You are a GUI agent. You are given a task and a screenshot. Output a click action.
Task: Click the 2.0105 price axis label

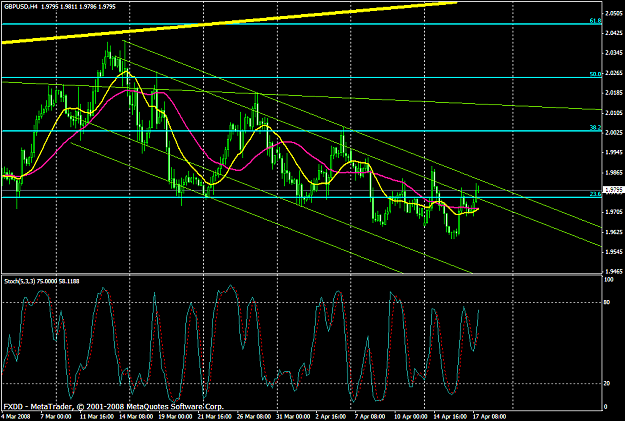(x=614, y=113)
